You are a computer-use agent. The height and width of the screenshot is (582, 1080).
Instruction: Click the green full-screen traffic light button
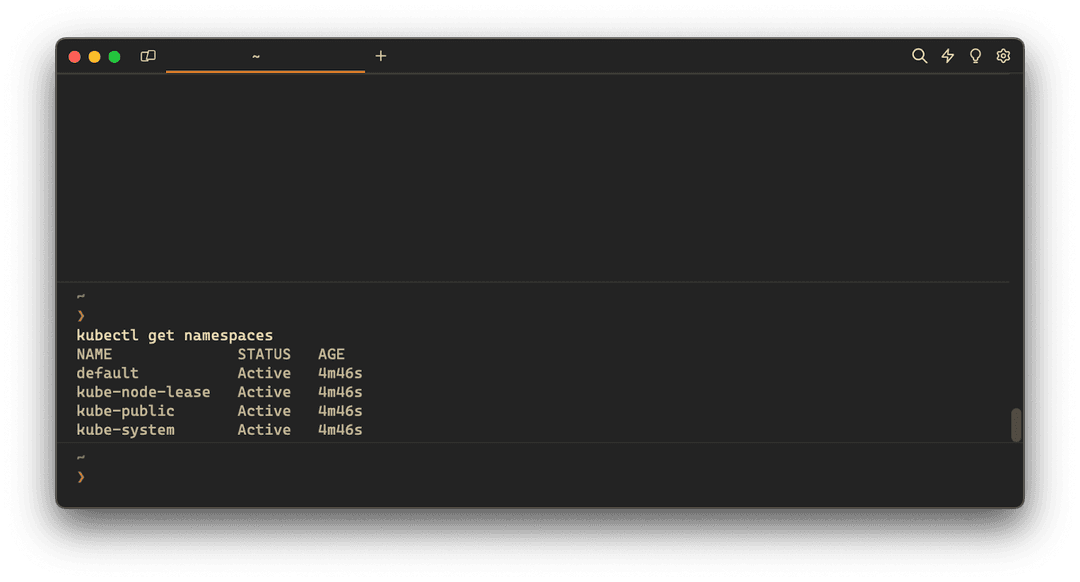[114, 57]
